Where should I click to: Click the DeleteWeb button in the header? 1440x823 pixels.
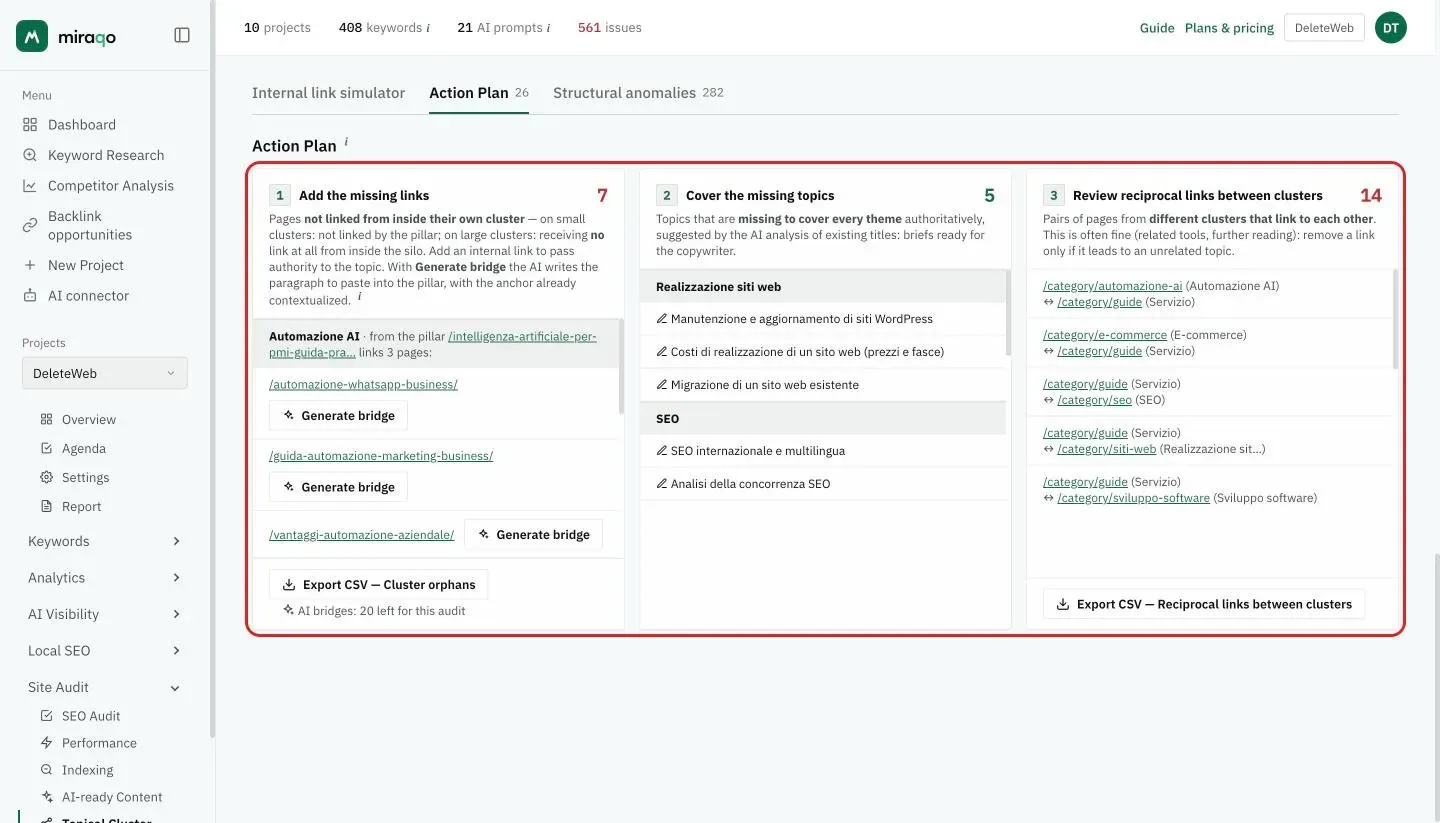click(x=1324, y=28)
